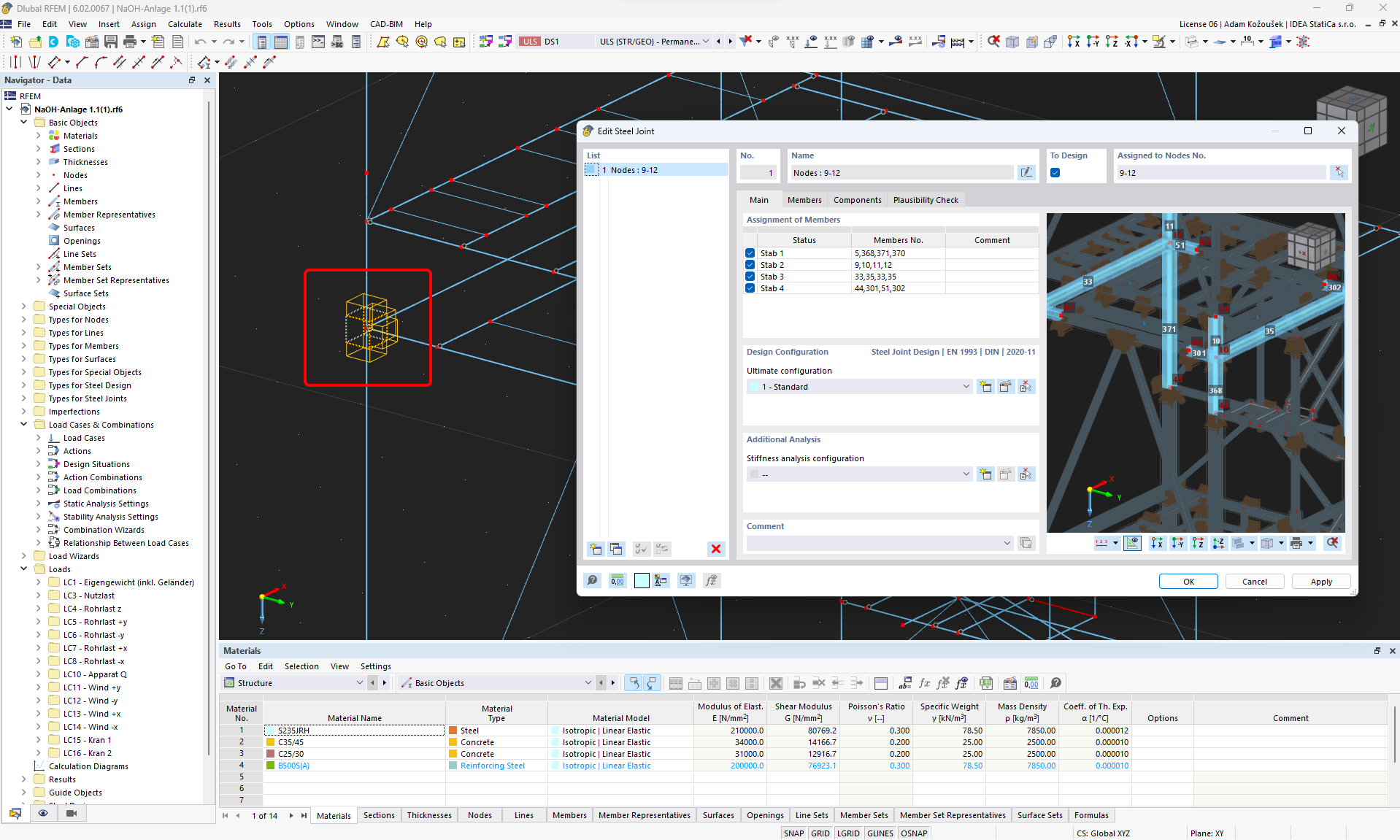Click the edit name icon beside Nodes : 9-12
Screen dimensions: 1400x840
[1026, 173]
